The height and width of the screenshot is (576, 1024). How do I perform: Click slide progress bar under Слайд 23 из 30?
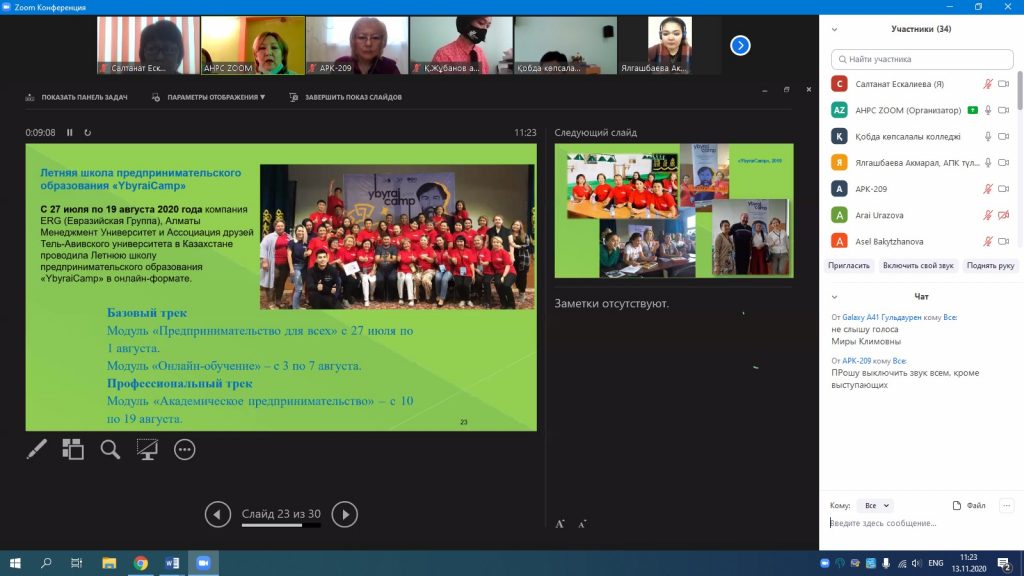[281, 526]
